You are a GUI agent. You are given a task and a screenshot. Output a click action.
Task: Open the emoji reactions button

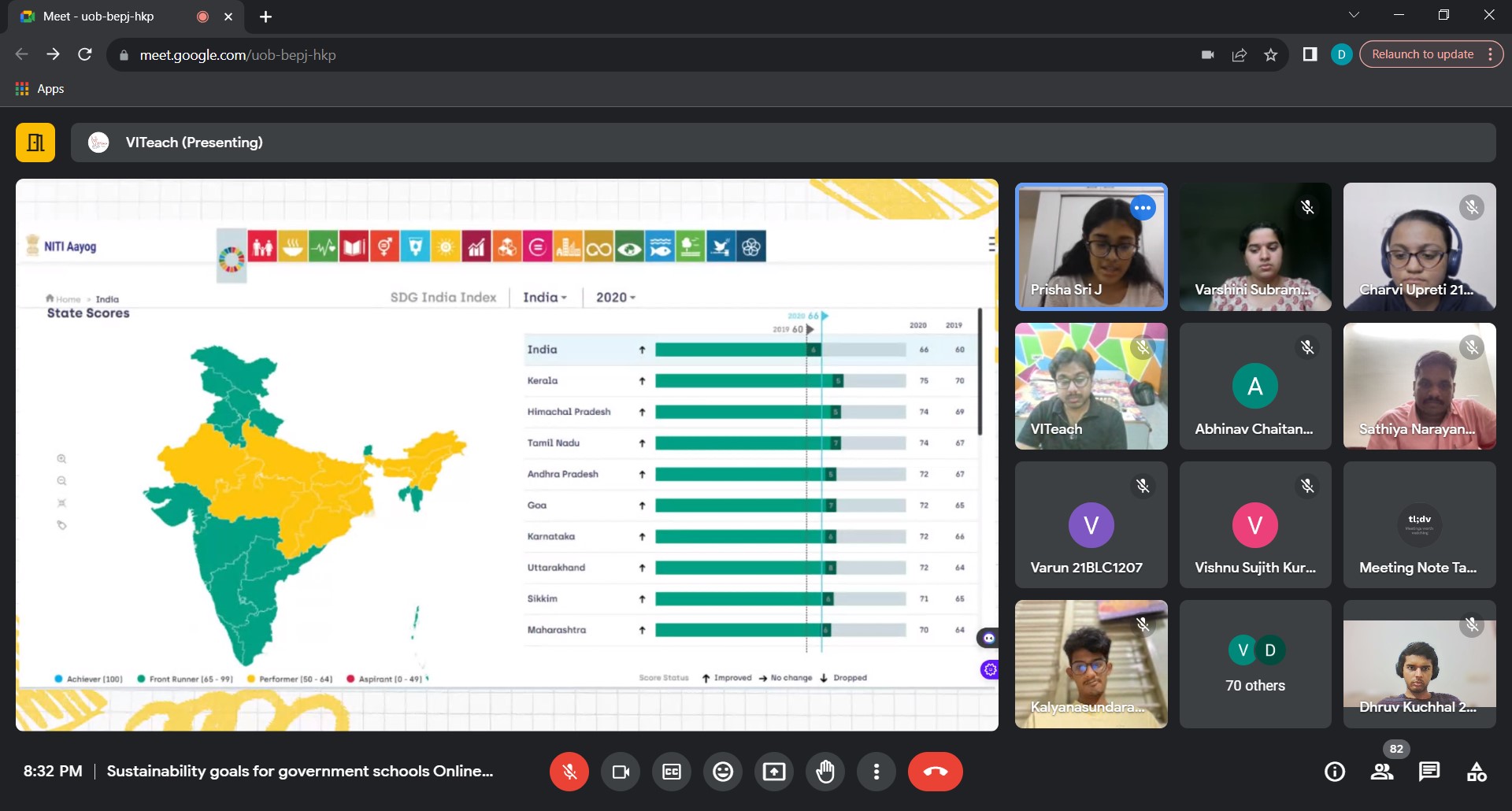click(723, 772)
